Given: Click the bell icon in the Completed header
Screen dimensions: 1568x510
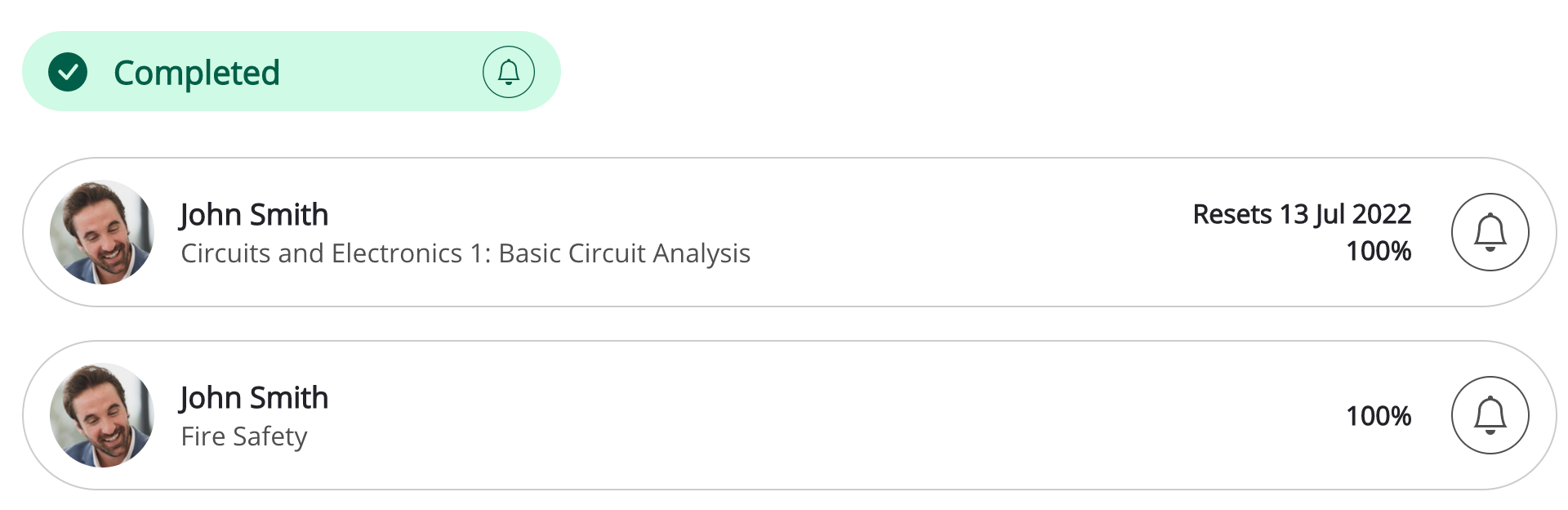Looking at the screenshot, I should click(x=508, y=72).
